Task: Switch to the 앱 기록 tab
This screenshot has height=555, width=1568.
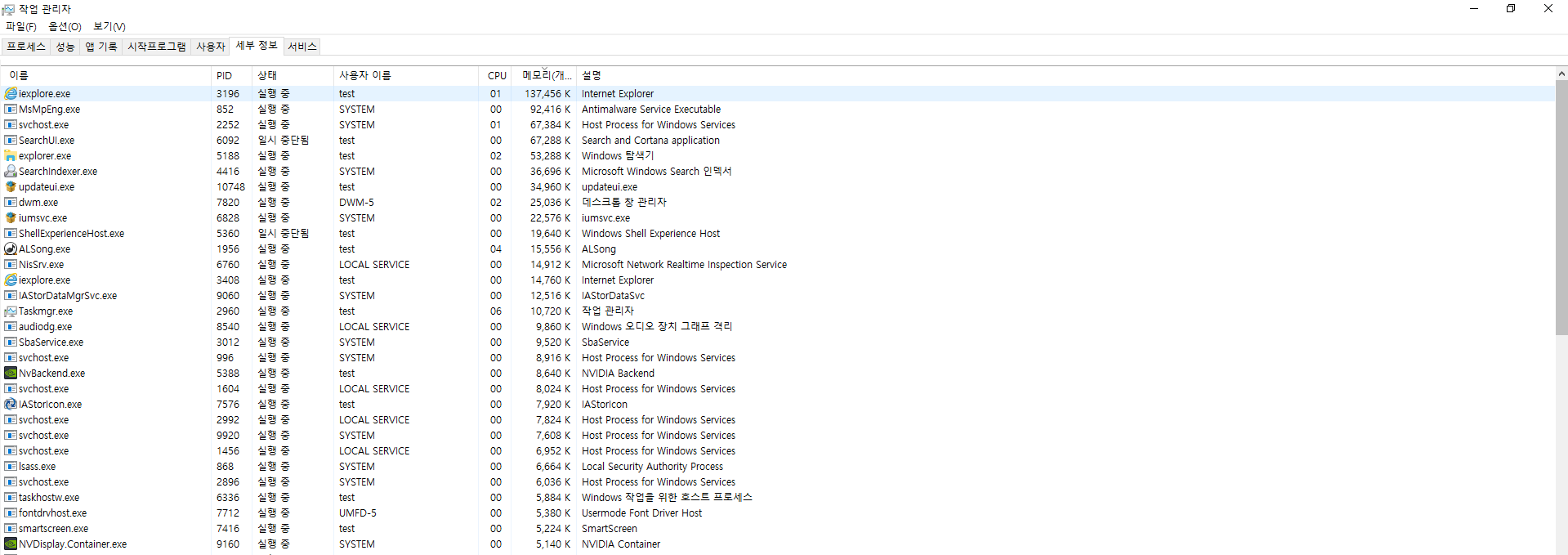Action: pos(101,47)
